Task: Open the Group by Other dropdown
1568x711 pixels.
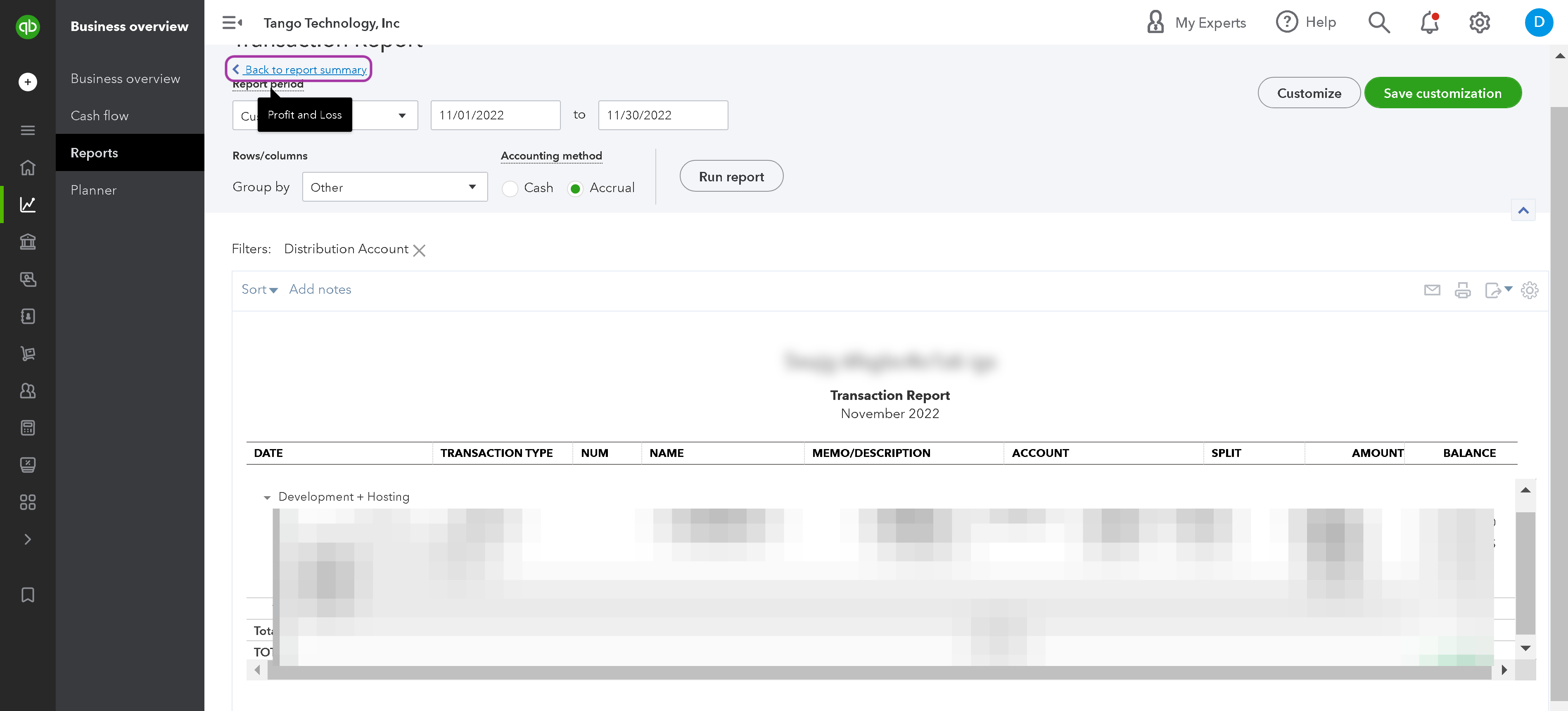Action: [x=394, y=187]
